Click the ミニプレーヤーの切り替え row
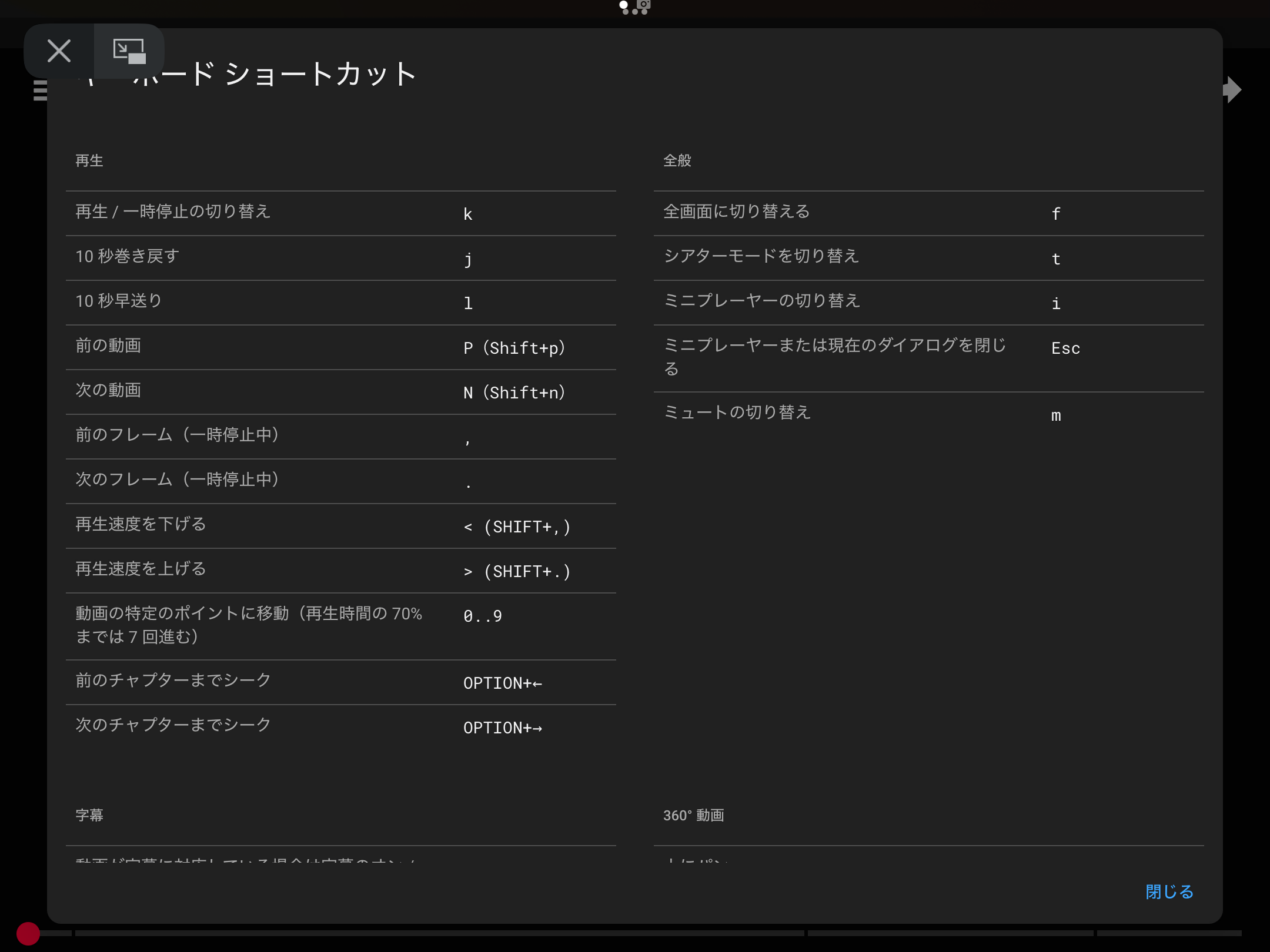 coord(928,302)
